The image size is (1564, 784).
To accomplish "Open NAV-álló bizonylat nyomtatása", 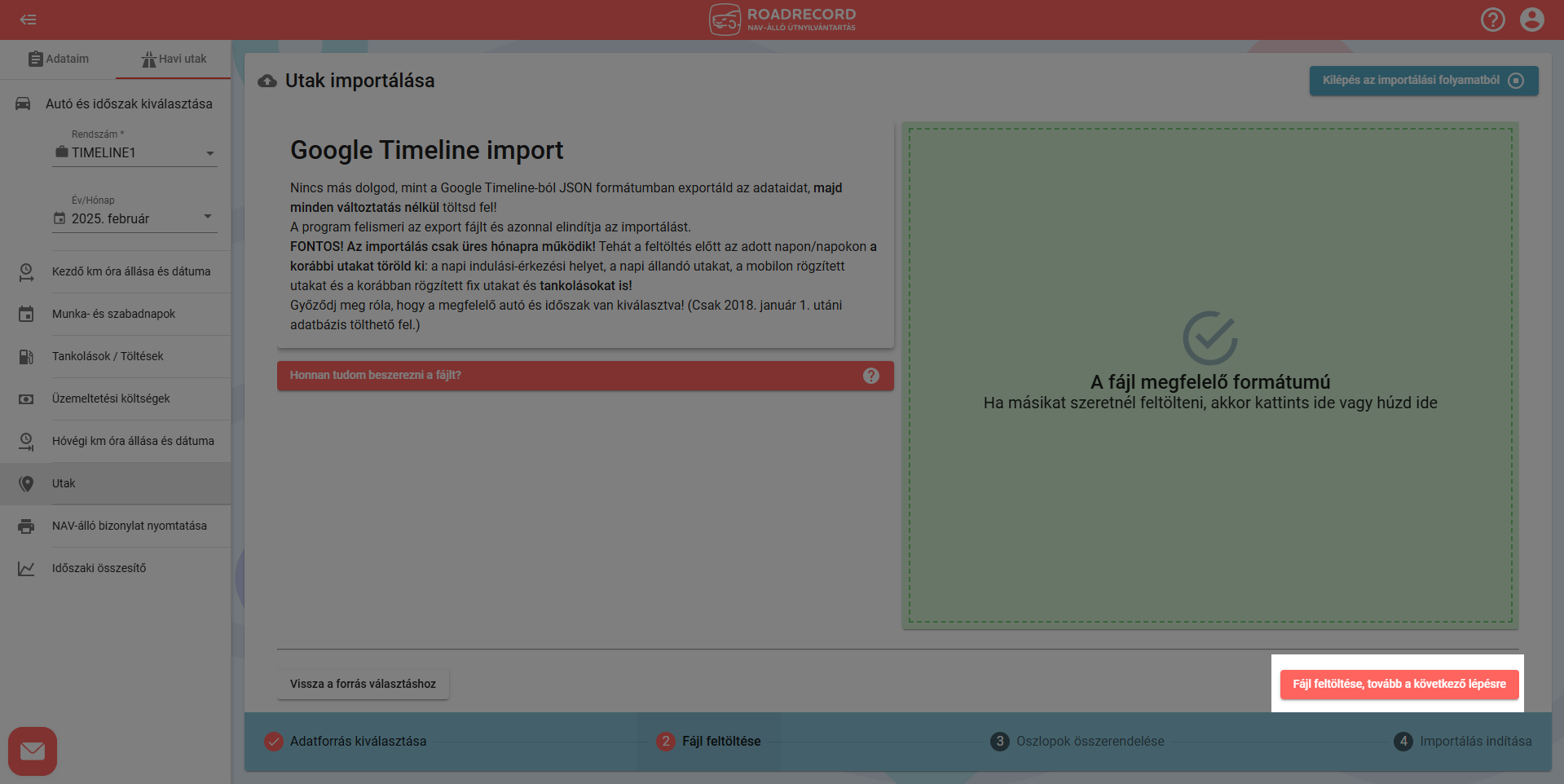I will click(x=116, y=526).
